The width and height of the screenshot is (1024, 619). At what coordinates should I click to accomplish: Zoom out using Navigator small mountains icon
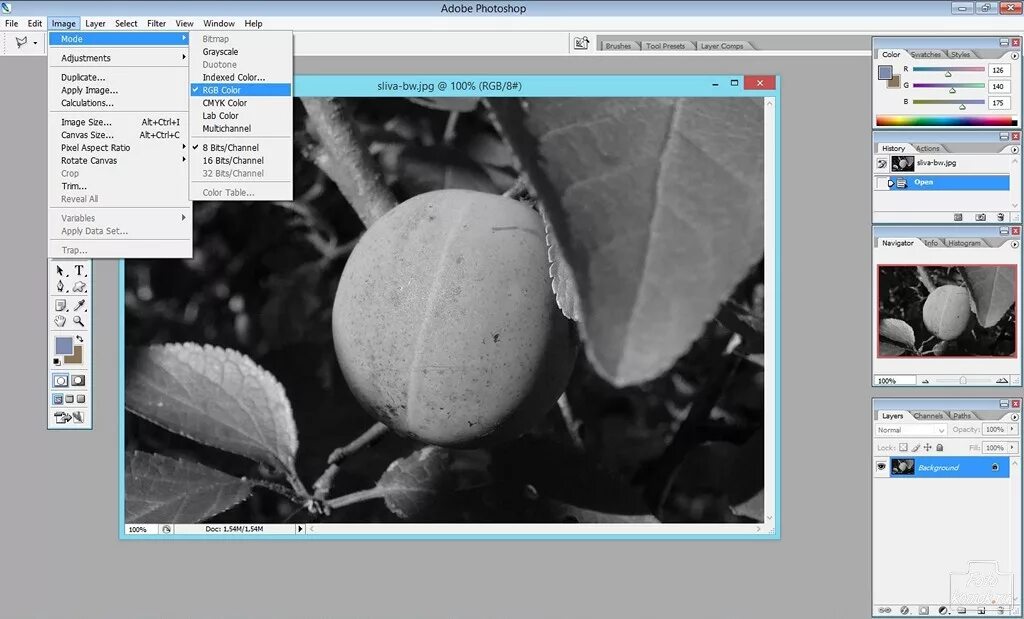click(x=925, y=381)
